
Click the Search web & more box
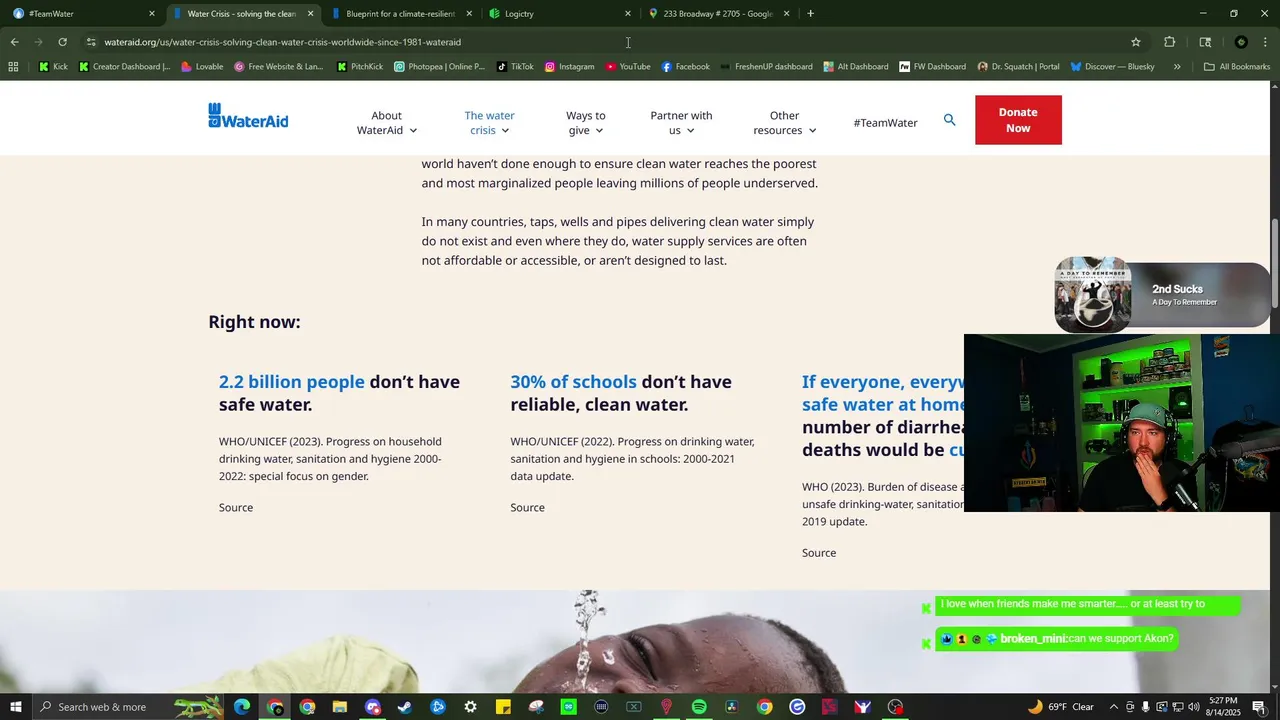click(127, 707)
